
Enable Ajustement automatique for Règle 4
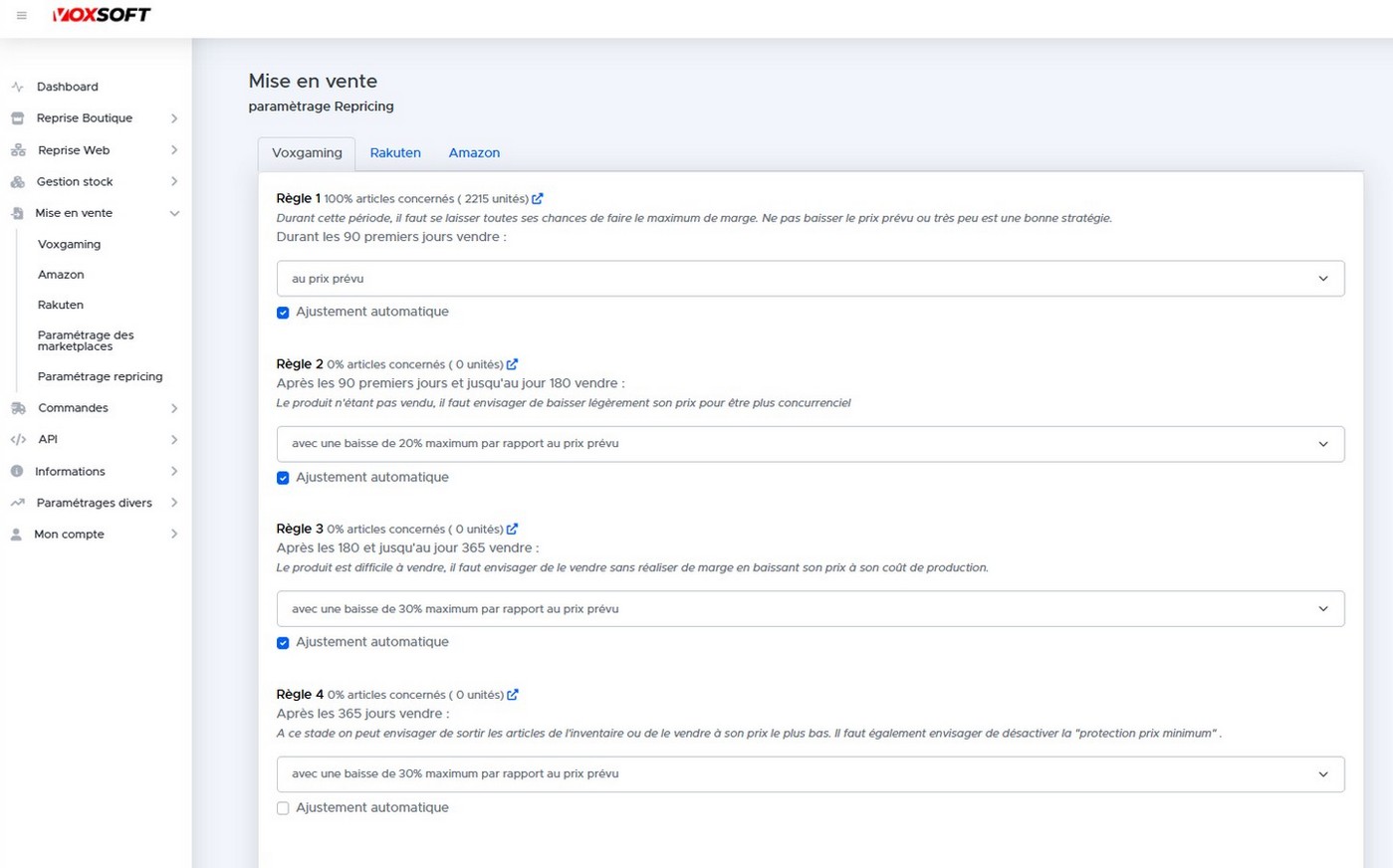[283, 808]
